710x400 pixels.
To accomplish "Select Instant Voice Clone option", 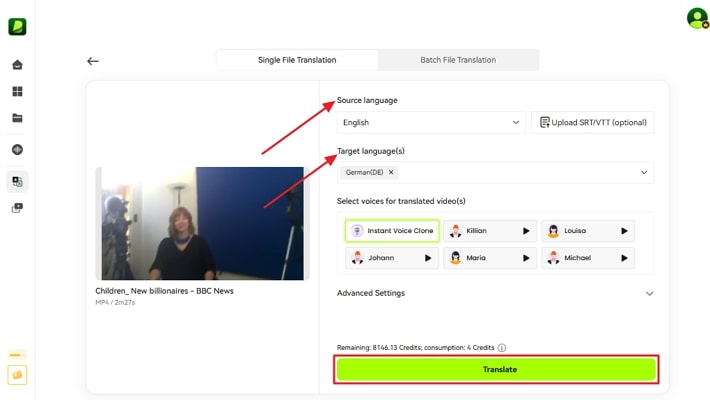I will point(392,231).
